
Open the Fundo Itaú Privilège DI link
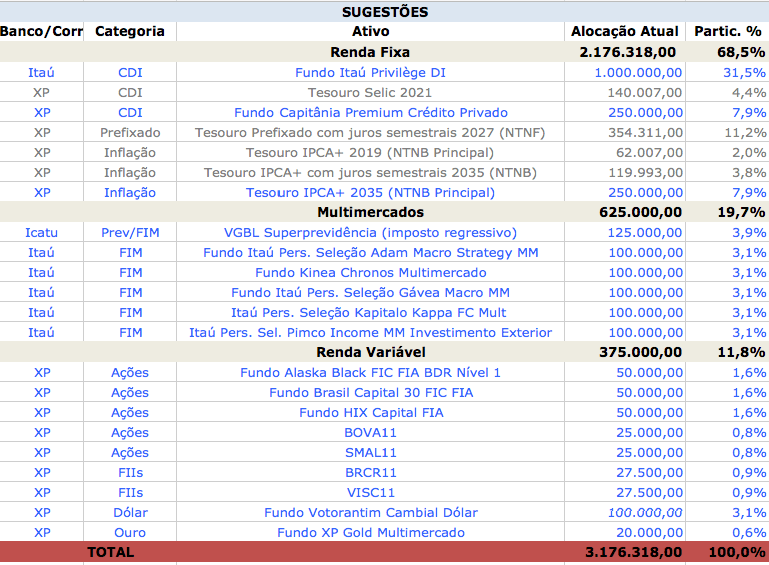370,72
